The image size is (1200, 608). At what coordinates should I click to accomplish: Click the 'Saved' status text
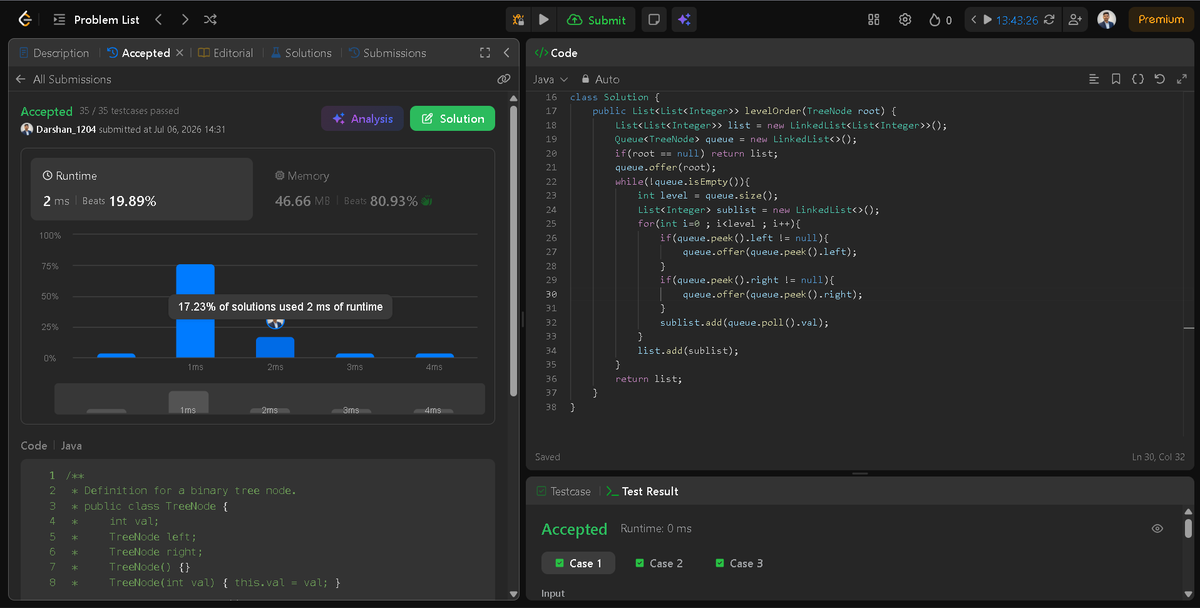548,457
